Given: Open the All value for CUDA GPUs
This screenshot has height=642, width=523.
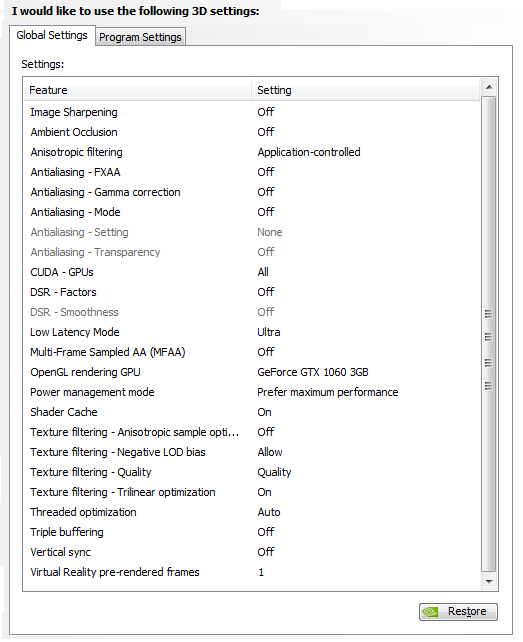Looking at the screenshot, I should point(263,272).
